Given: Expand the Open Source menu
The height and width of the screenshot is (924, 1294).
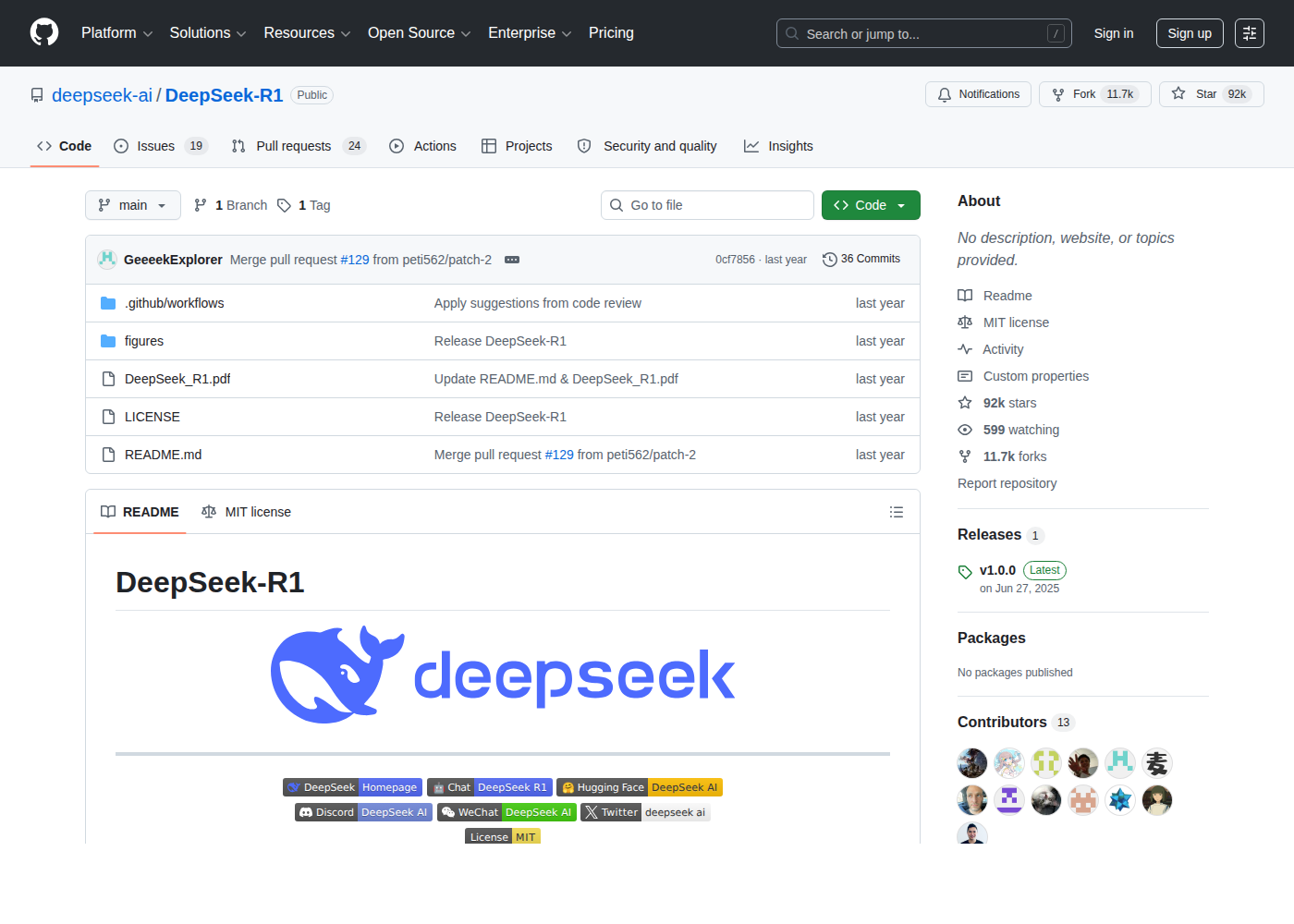Looking at the screenshot, I should point(420,33).
